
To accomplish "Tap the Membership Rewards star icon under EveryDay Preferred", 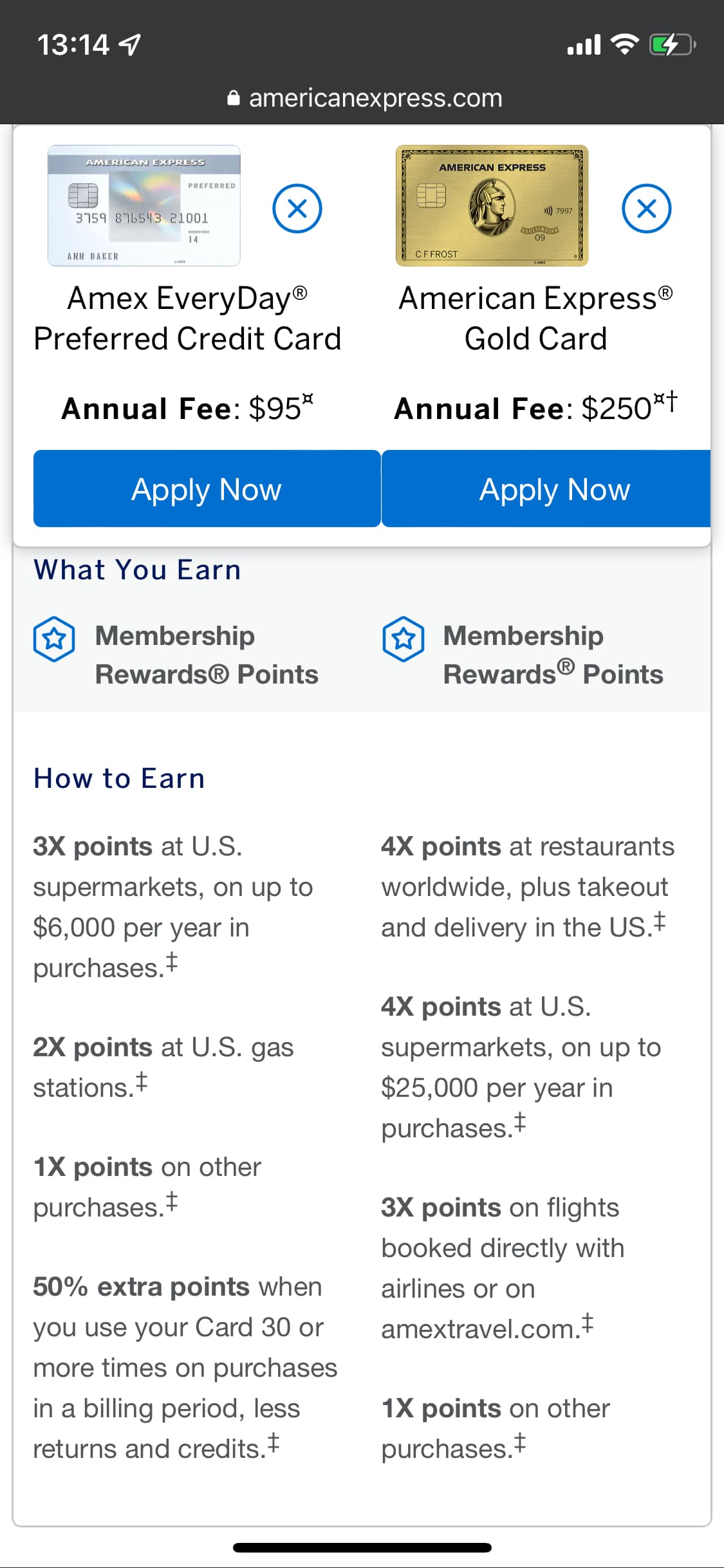I will pos(54,639).
